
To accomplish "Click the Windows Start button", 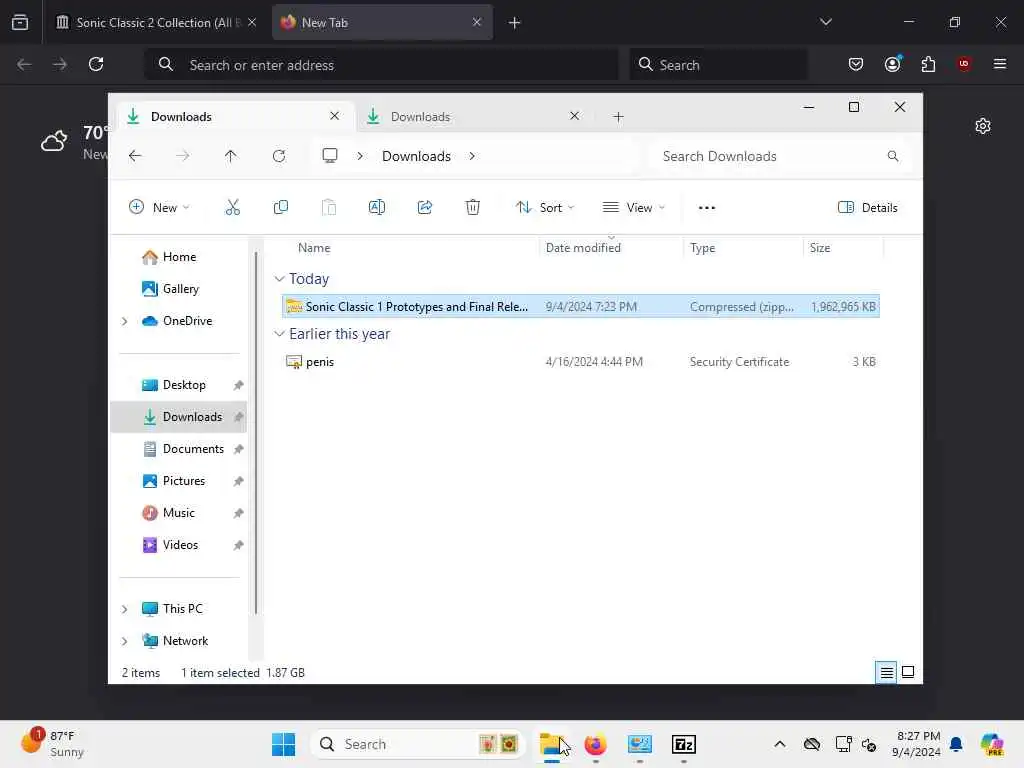I will tap(283, 744).
